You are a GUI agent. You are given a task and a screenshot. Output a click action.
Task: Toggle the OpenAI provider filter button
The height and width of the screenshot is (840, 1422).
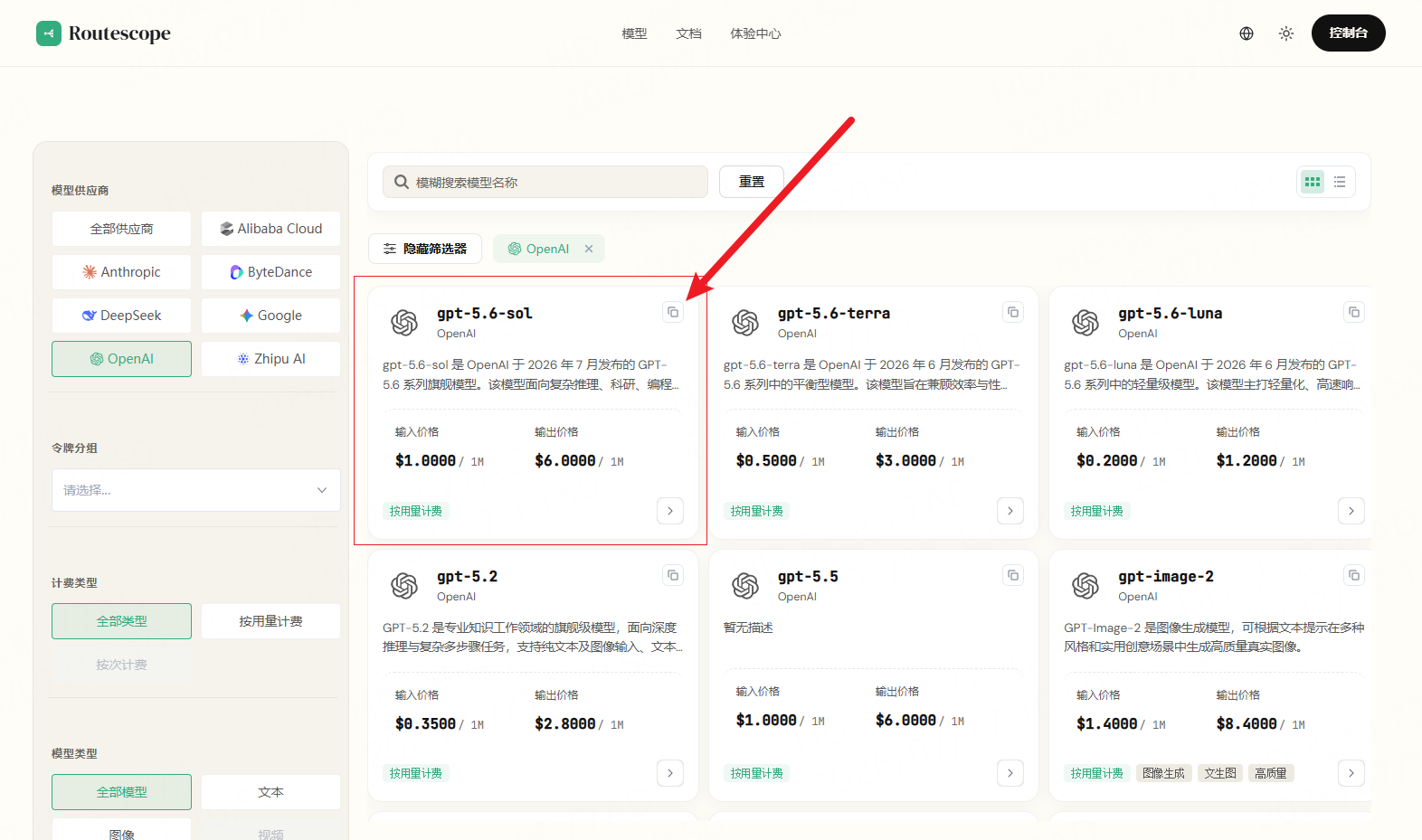coord(121,359)
